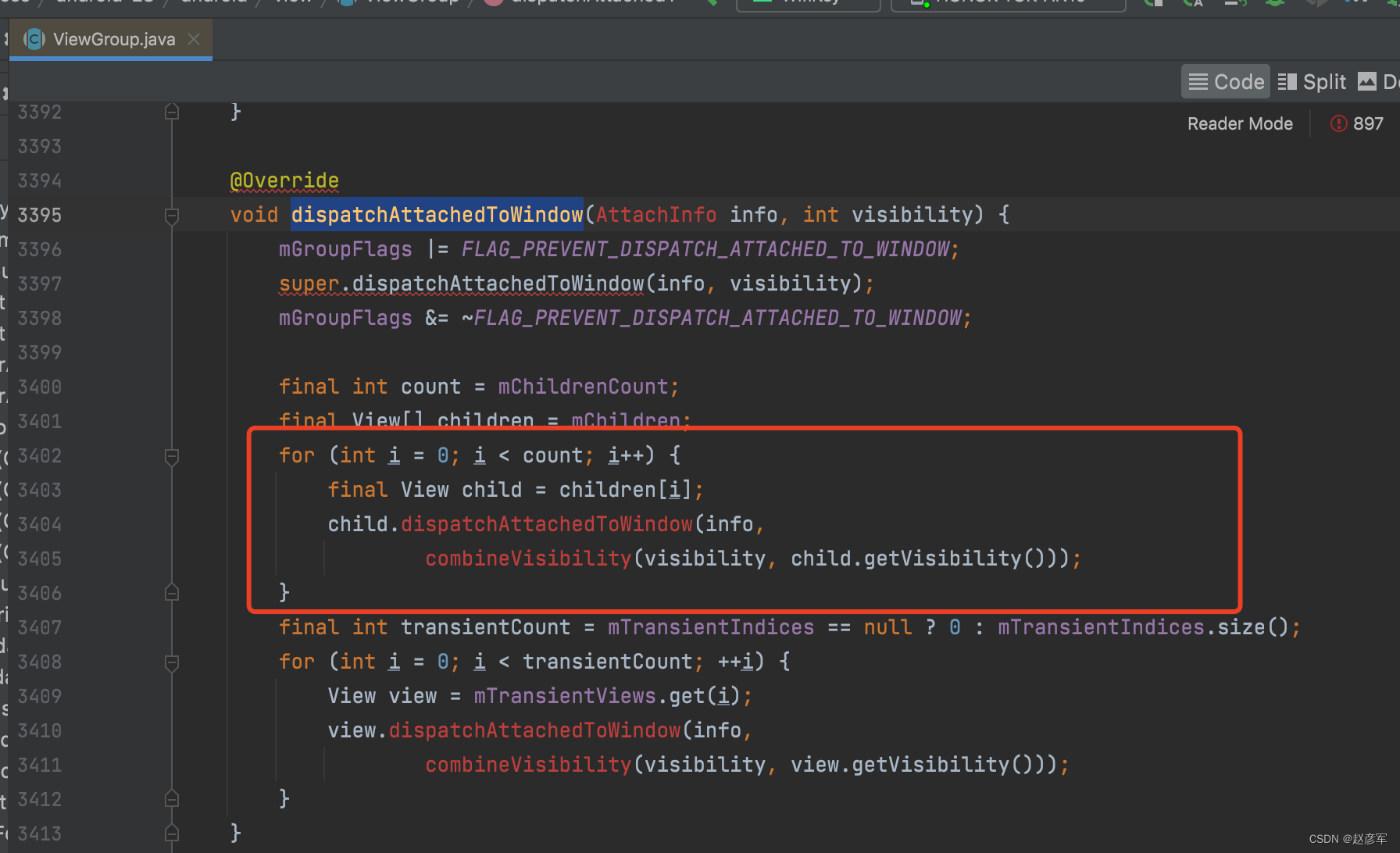This screenshot has height=853, width=1400.
Task: Collapse the for loop at line 3402
Action: click(172, 455)
